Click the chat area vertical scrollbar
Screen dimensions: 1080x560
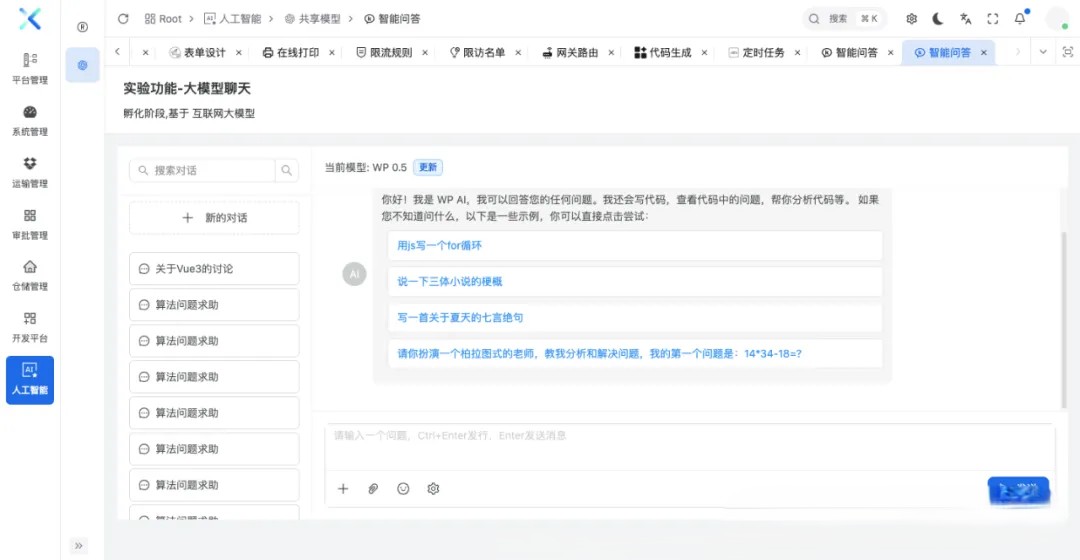click(x=1064, y=320)
